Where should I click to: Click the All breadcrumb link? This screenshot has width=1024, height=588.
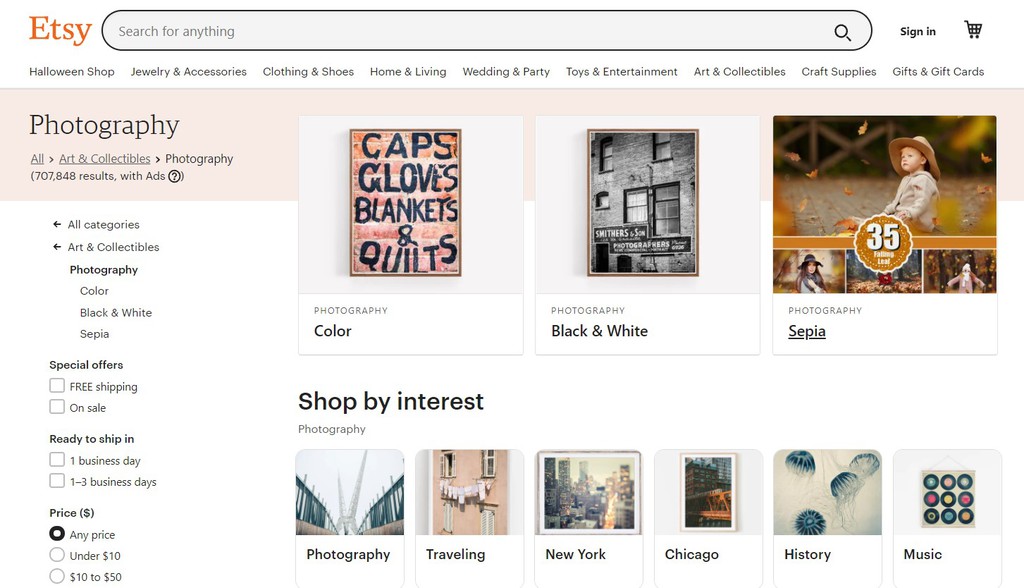pyautogui.click(x=36, y=158)
